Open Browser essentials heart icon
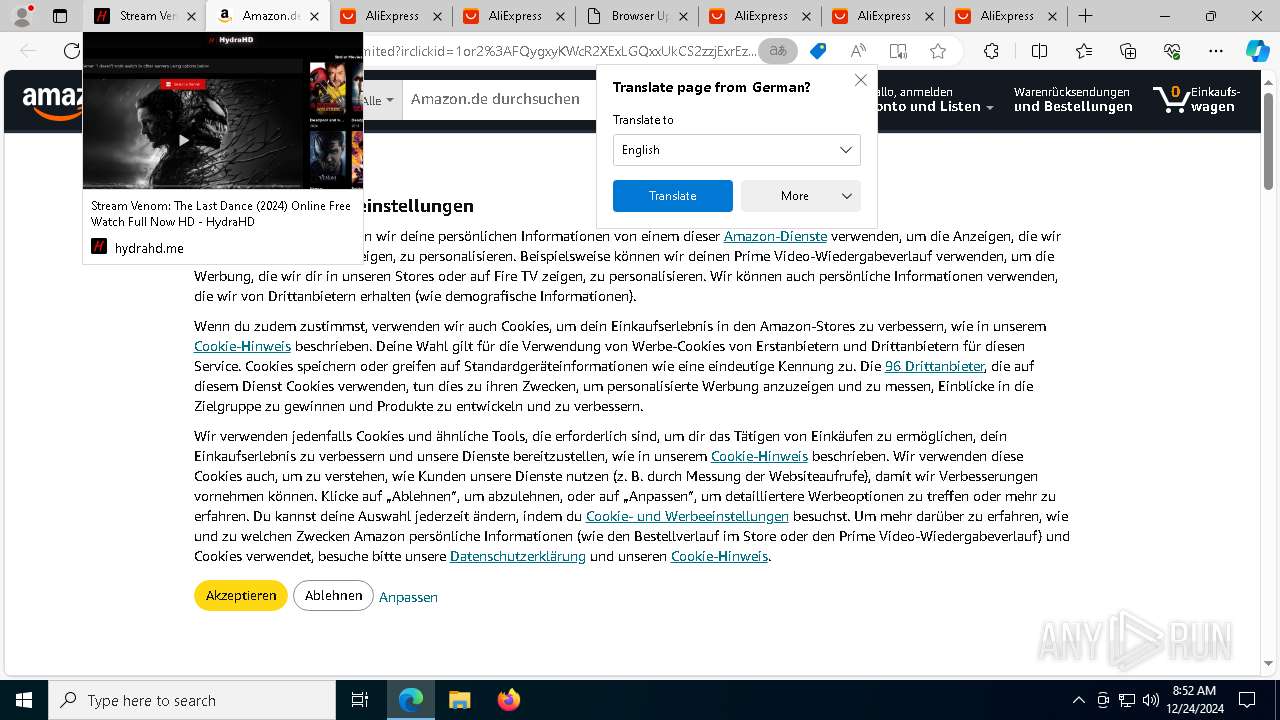 click(1172, 51)
